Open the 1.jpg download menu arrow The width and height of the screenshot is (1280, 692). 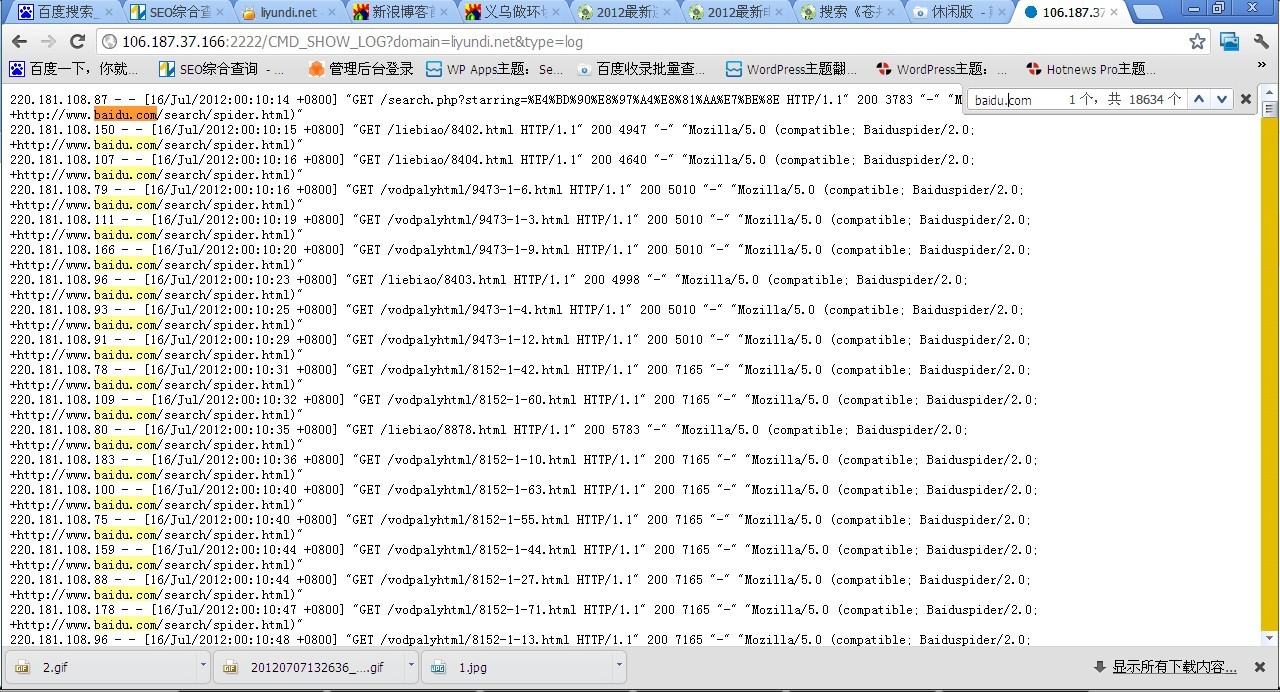coord(619,664)
